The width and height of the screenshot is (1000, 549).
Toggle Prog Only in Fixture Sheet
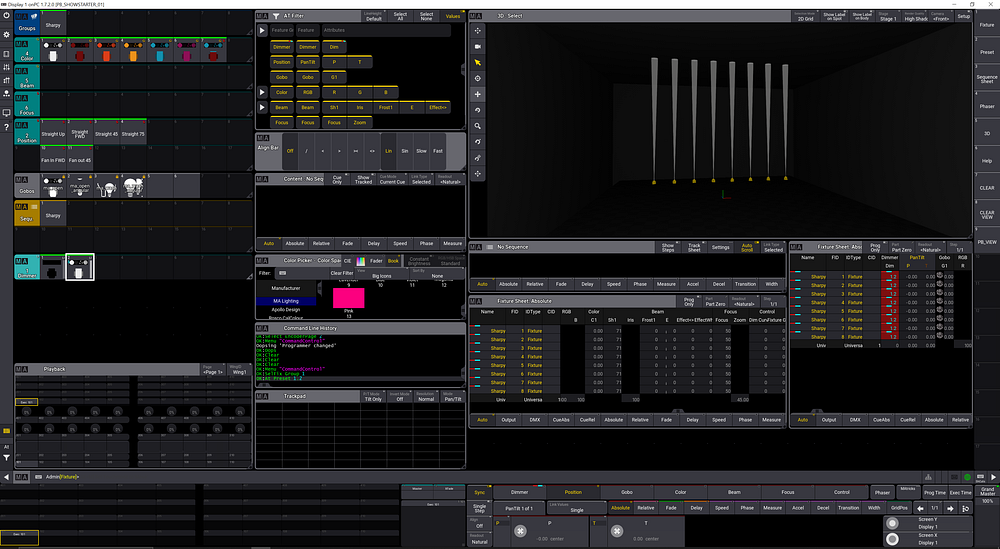click(x=688, y=301)
